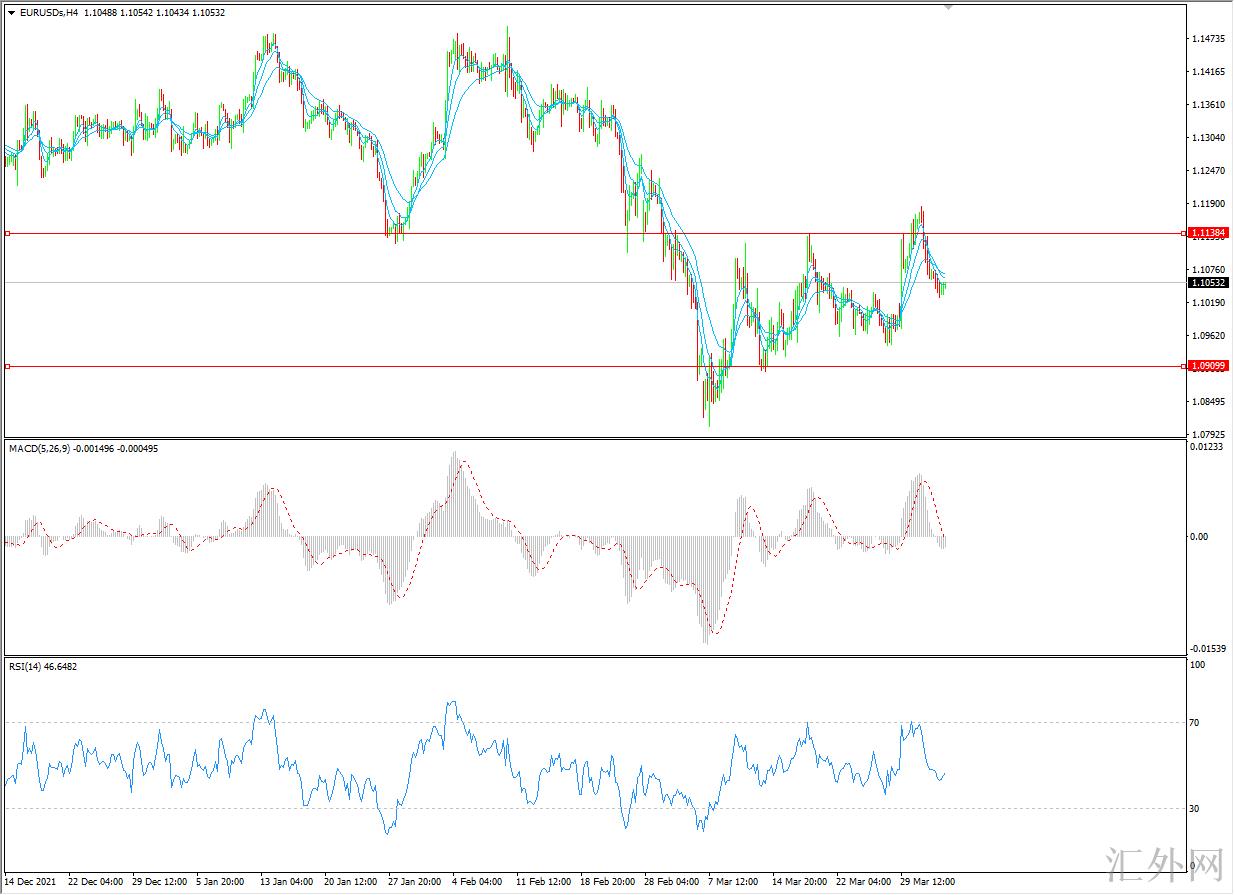Select left handle of the 1.09099 line

coord(8,367)
